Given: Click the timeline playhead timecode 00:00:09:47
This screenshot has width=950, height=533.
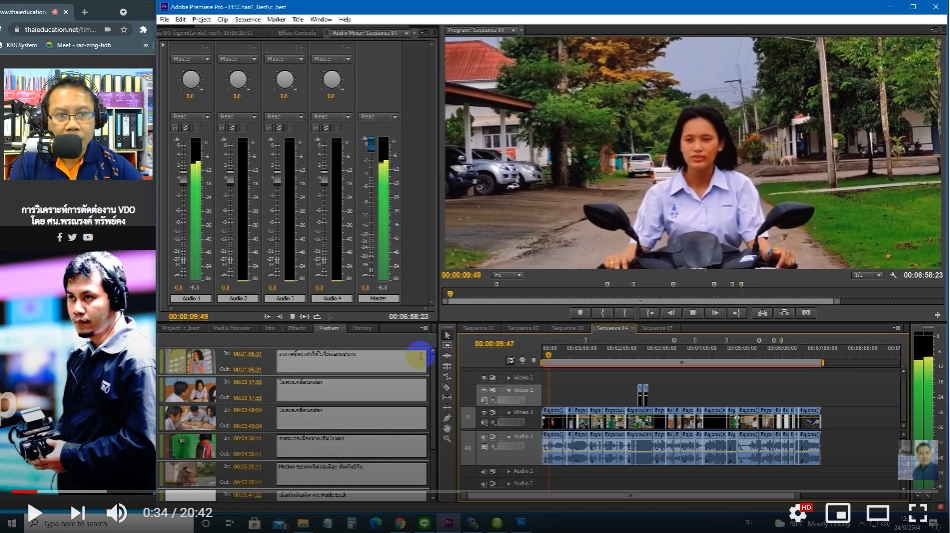Looking at the screenshot, I should point(494,343).
